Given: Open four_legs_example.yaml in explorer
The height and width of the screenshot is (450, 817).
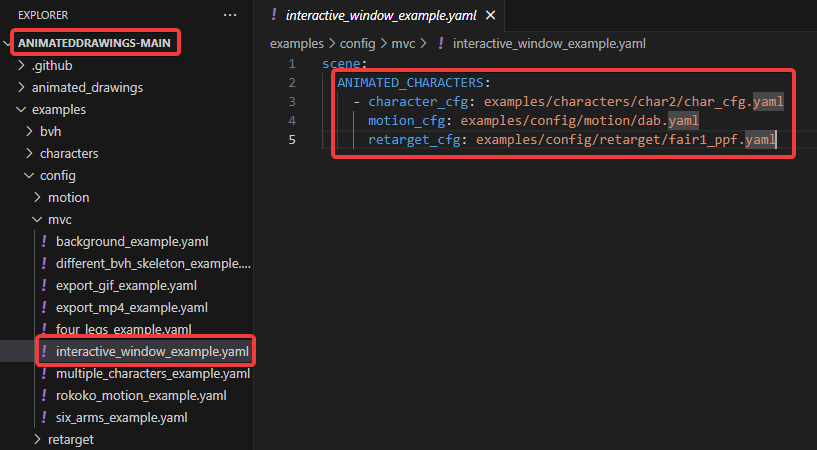Looking at the screenshot, I should tap(124, 329).
